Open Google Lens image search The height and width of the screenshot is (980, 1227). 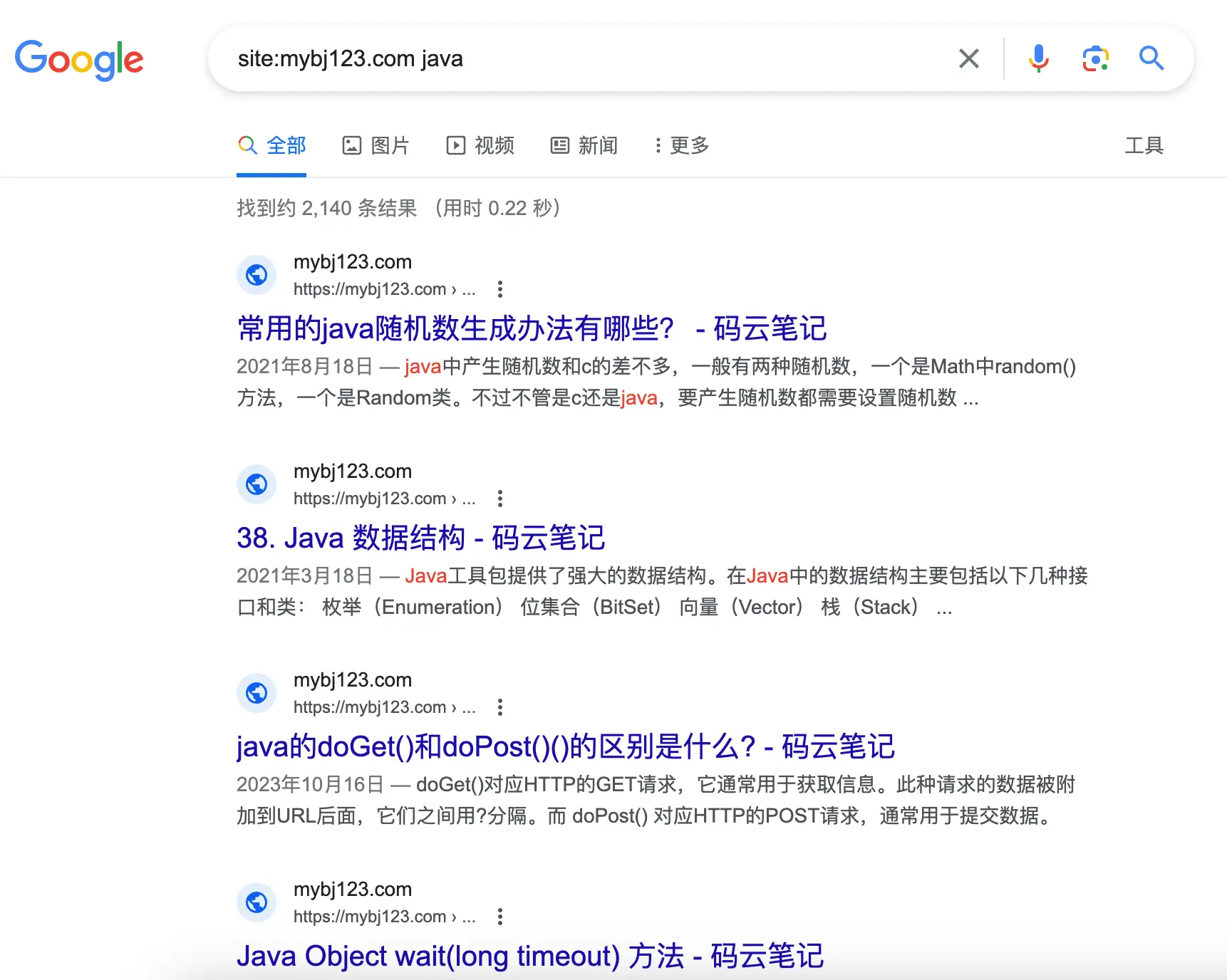(1095, 58)
